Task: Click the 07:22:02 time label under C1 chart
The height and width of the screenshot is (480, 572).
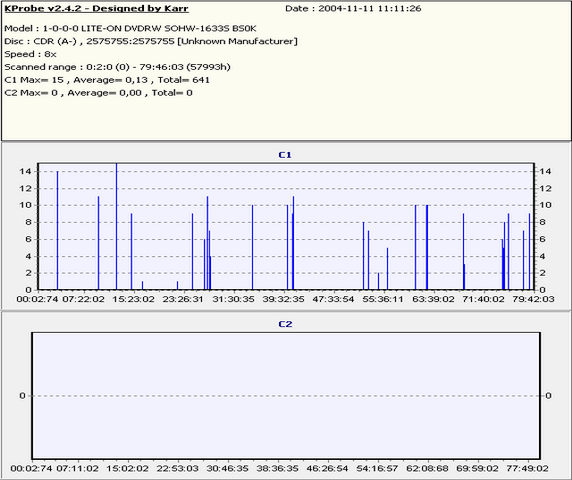Action: (83, 299)
